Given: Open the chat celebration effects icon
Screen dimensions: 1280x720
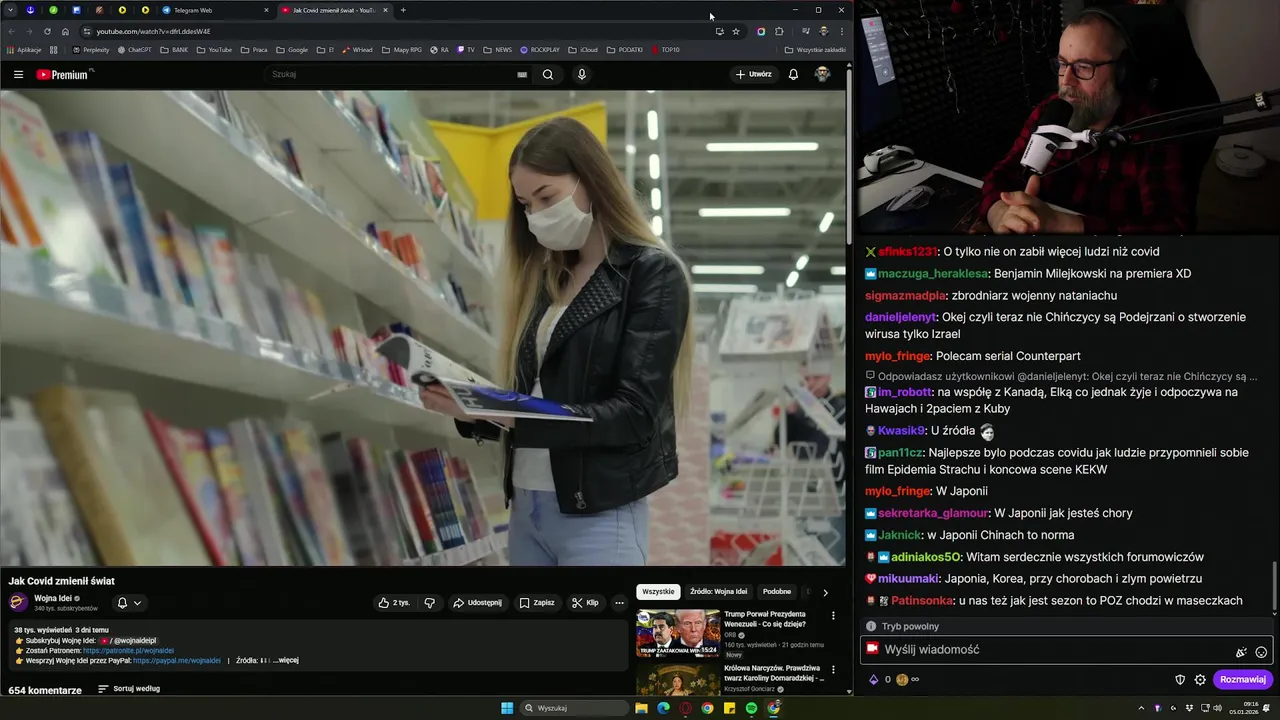Looking at the screenshot, I should [1241, 652].
